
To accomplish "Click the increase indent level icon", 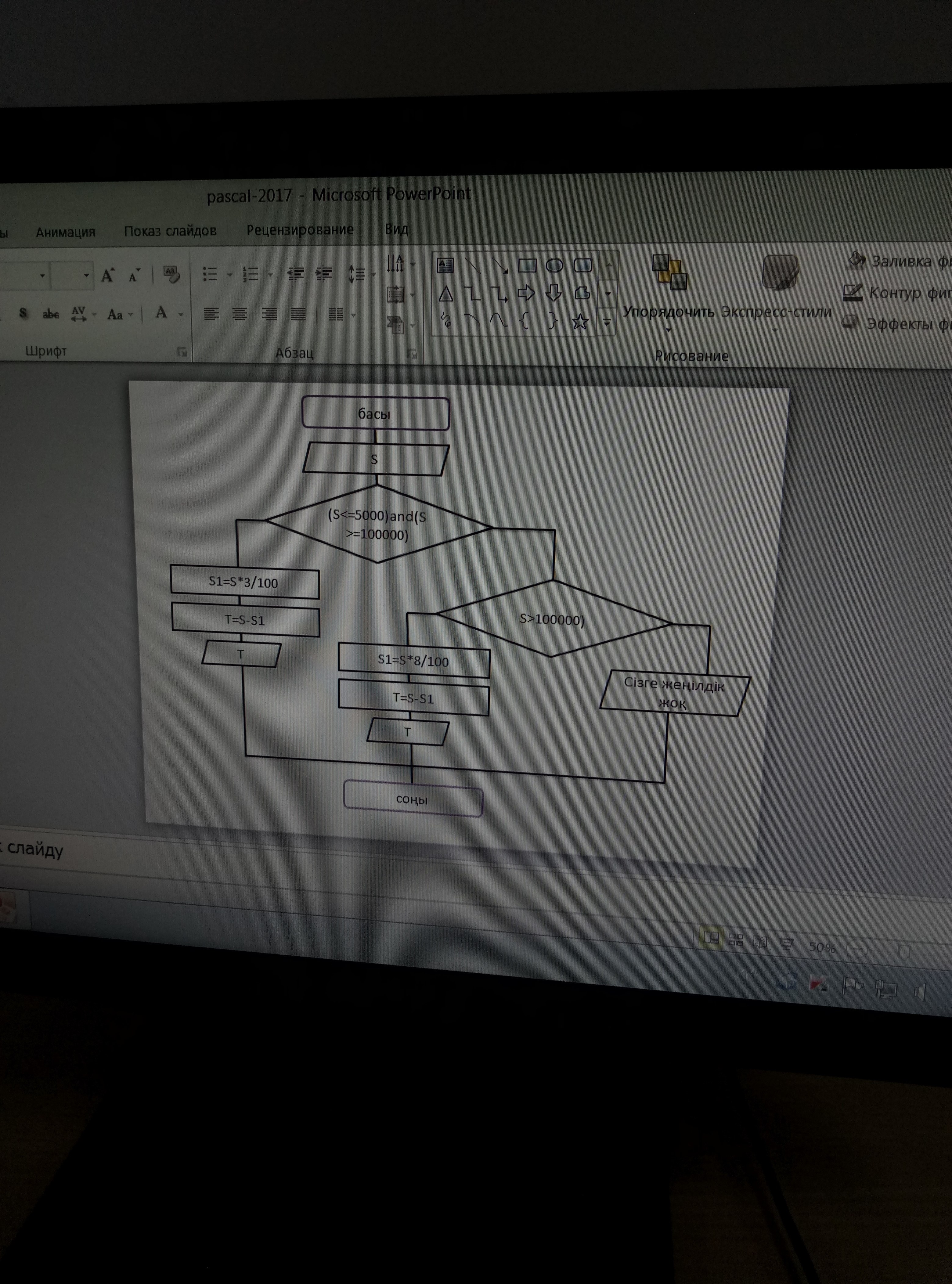I will pyautogui.click(x=324, y=274).
